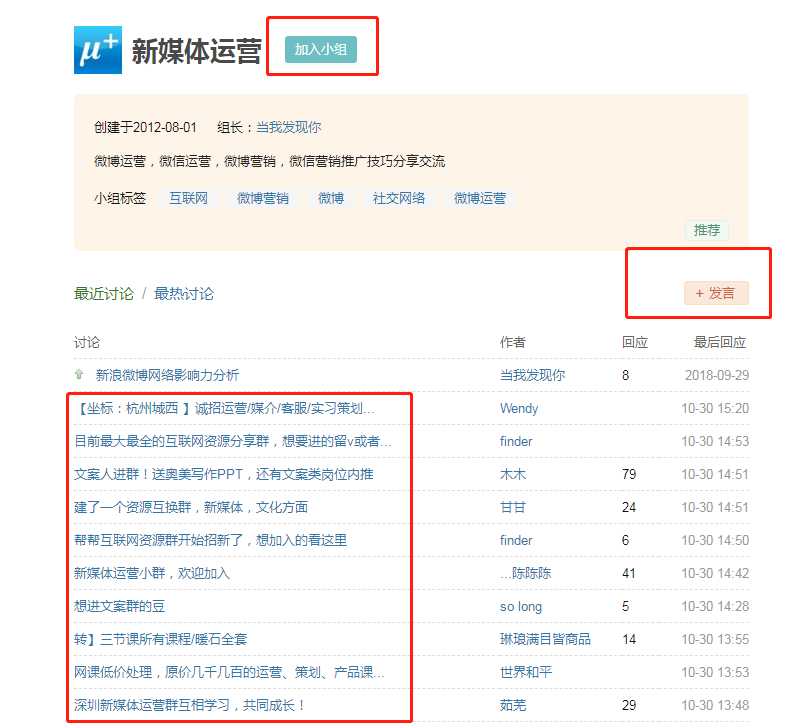
Task: Click the last-reply time 10-30 13:48
Action: coord(715,705)
